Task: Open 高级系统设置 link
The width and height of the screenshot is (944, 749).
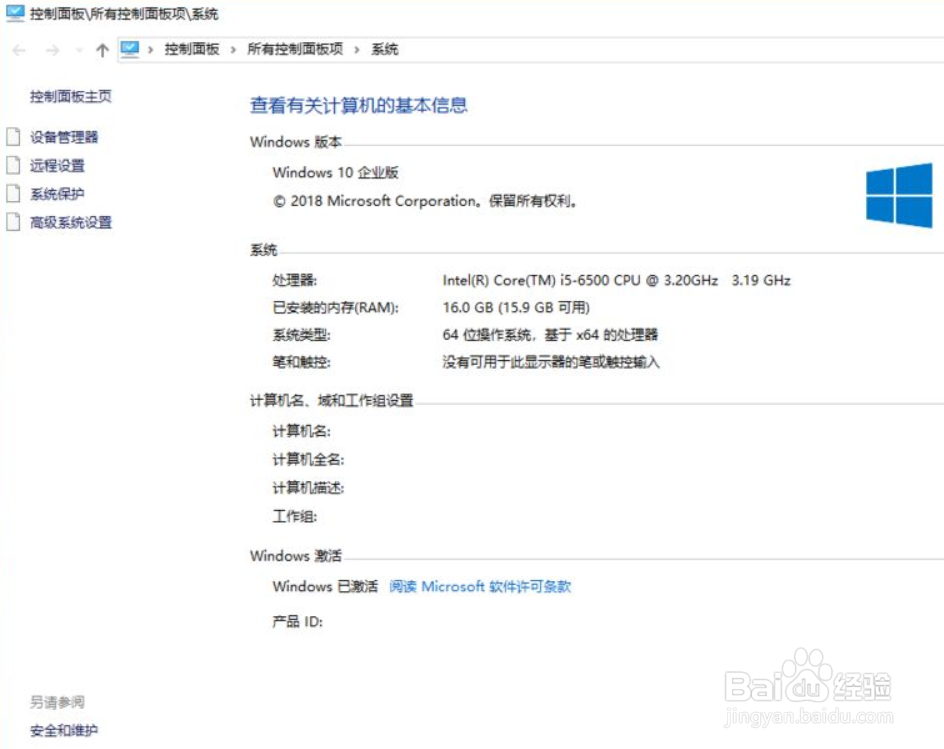Action: [x=70, y=223]
